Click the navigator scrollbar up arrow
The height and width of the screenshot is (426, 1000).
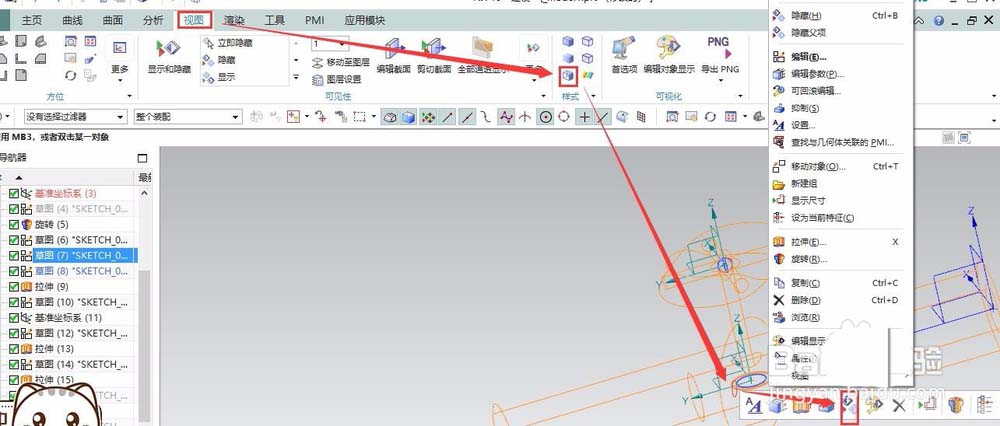(x=144, y=193)
